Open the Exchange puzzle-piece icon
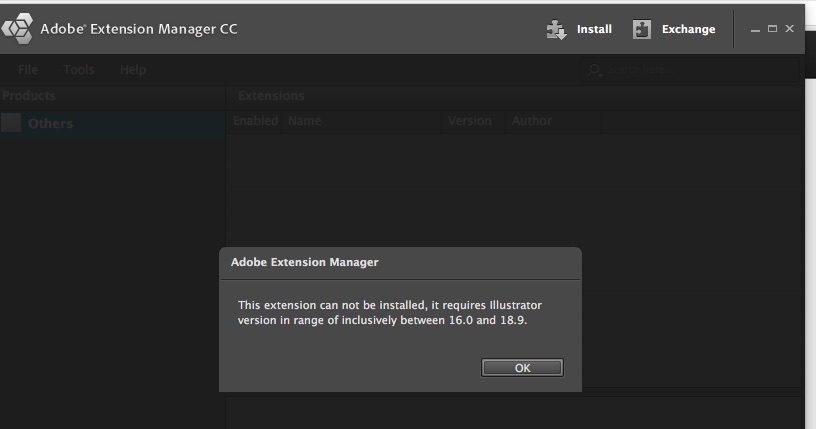The image size is (816, 429). 642,30
